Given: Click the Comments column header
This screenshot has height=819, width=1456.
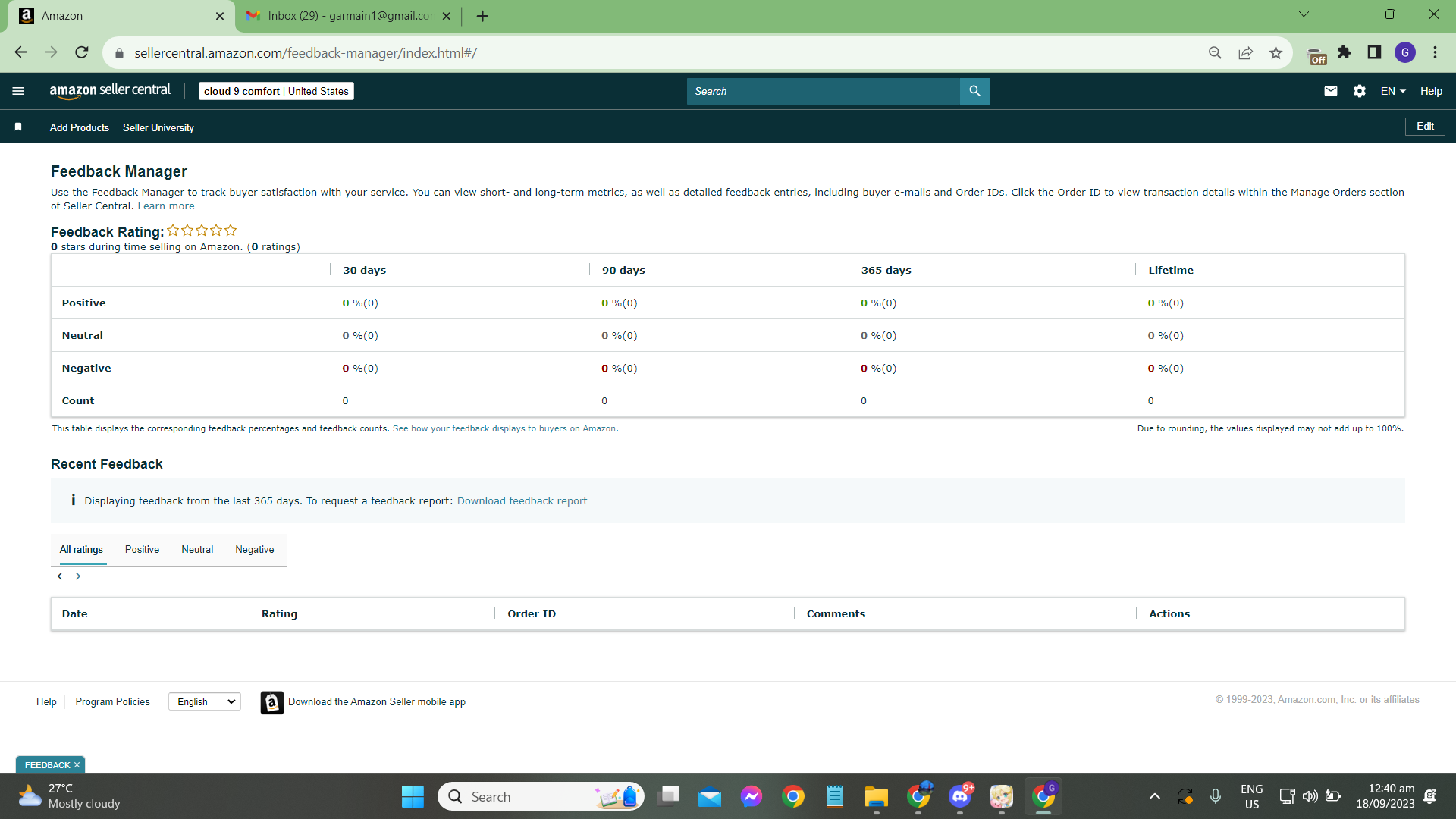Looking at the screenshot, I should [x=836, y=614].
